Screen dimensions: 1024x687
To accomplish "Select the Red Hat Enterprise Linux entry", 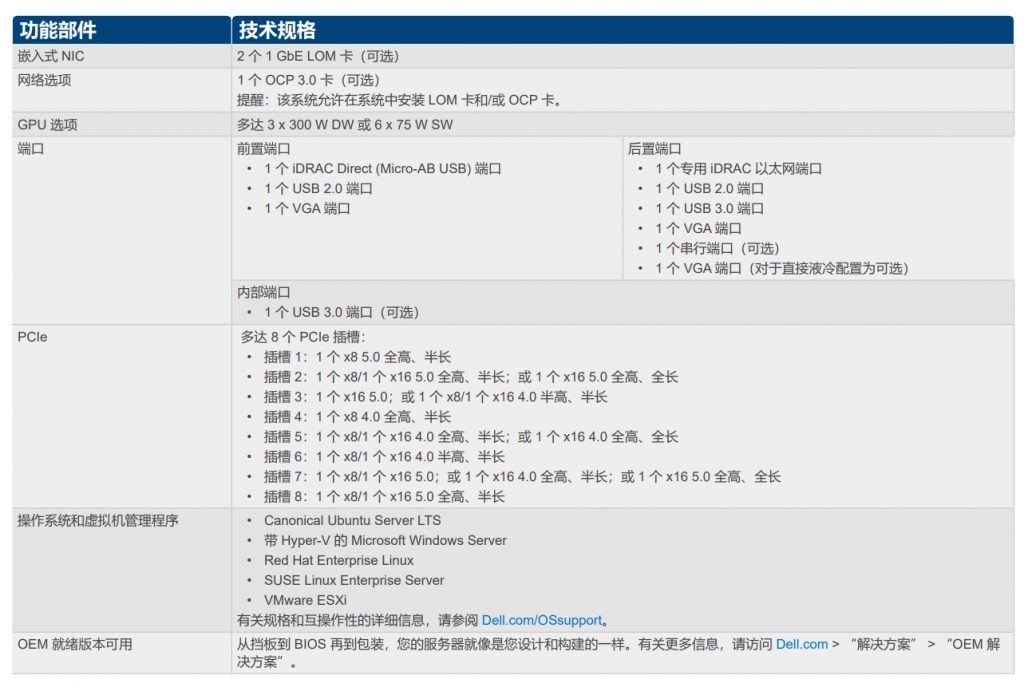I will click(338, 560).
